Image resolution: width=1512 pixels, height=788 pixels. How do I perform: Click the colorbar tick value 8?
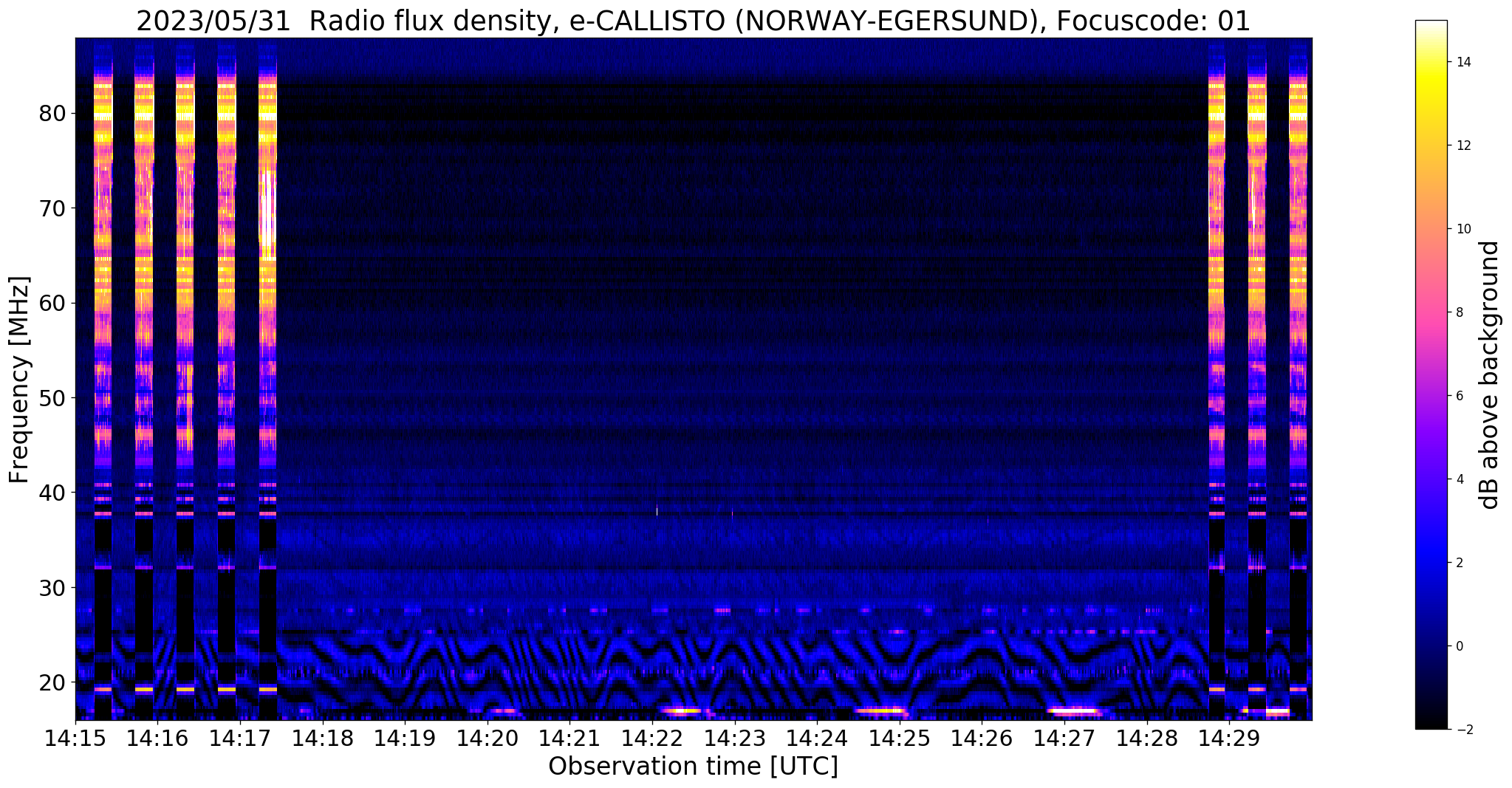click(1458, 312)
